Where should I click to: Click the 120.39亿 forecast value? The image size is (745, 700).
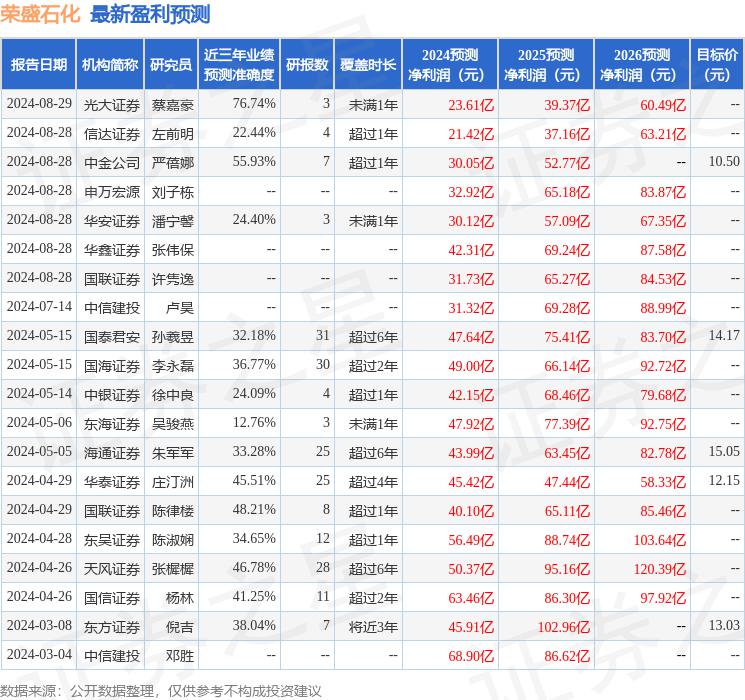(x=660, y=569)
